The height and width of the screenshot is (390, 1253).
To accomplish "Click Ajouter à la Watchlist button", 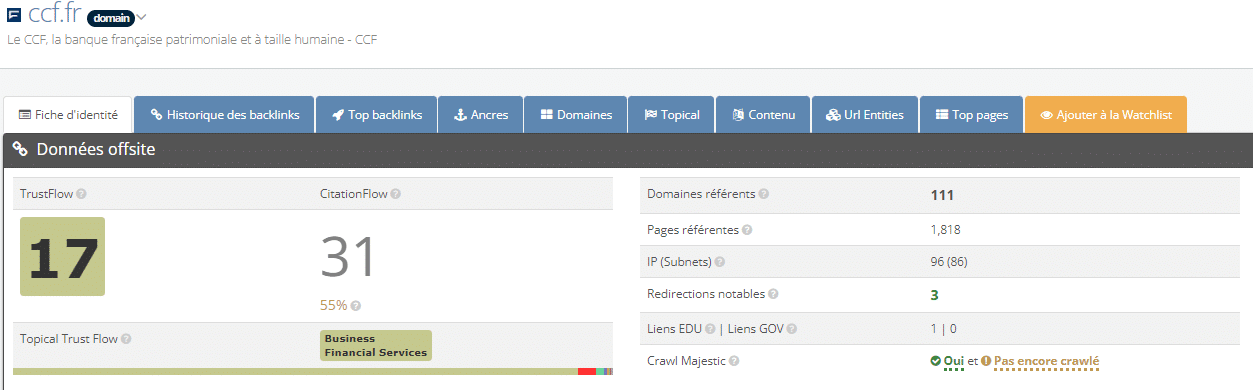I will pos(1106,115).
